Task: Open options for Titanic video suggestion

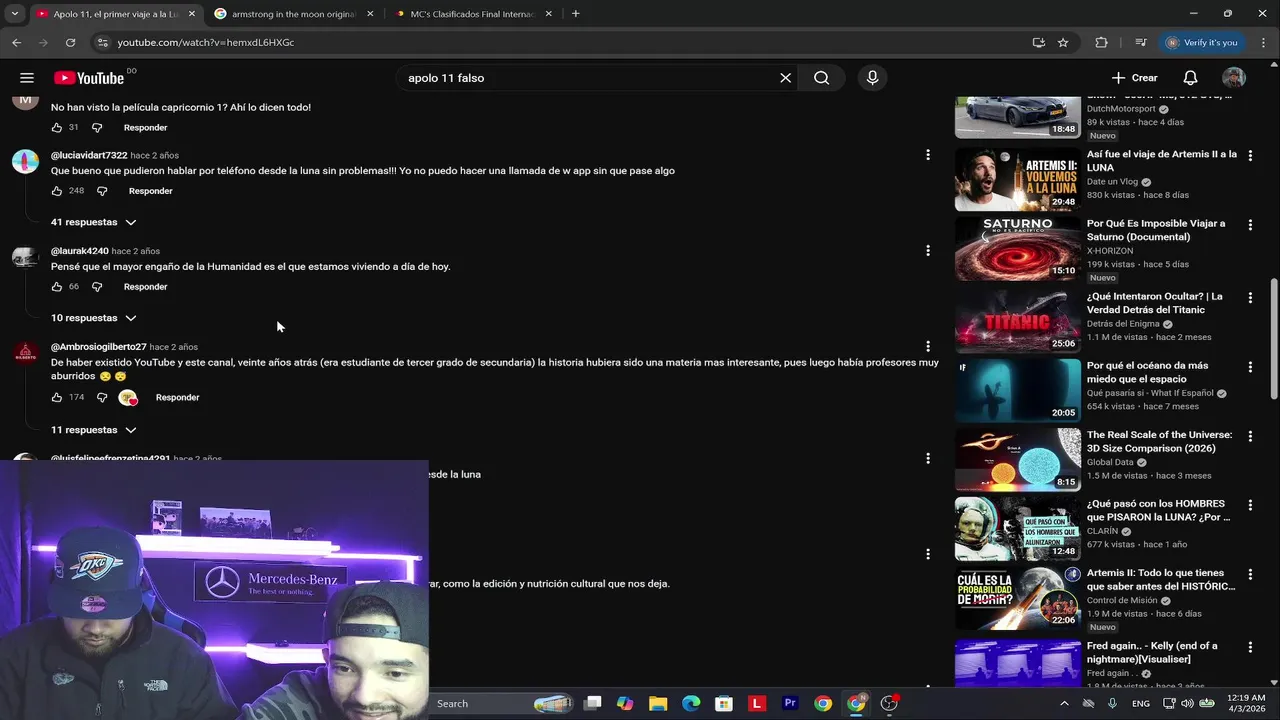Action: (1250, 299)
